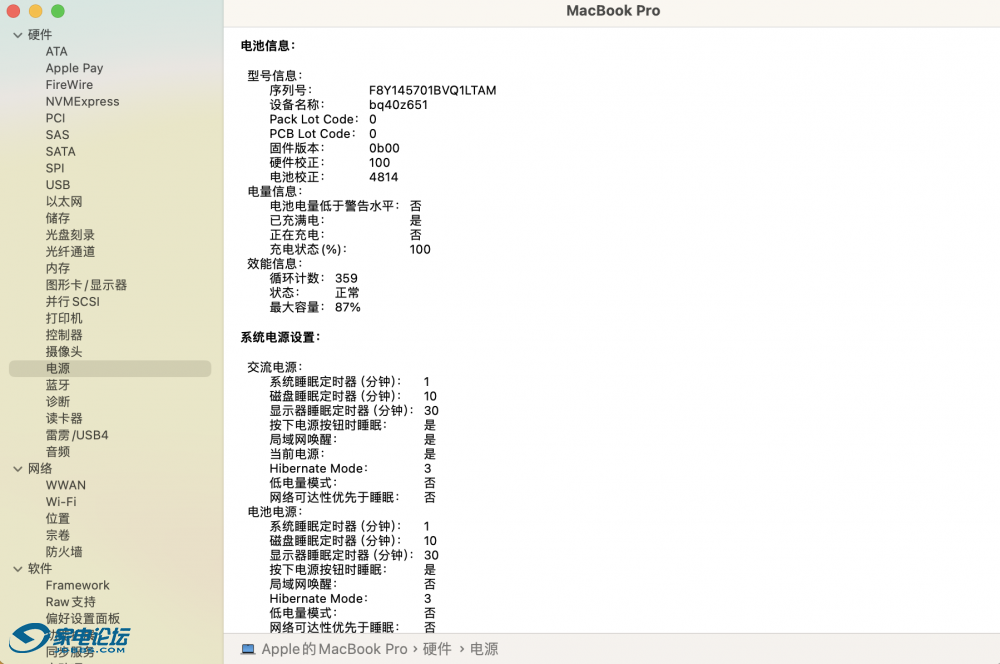This screenshot has height=664, width=1000.
Task: Click the laptop icon in path bar
Action: [248, 649]
